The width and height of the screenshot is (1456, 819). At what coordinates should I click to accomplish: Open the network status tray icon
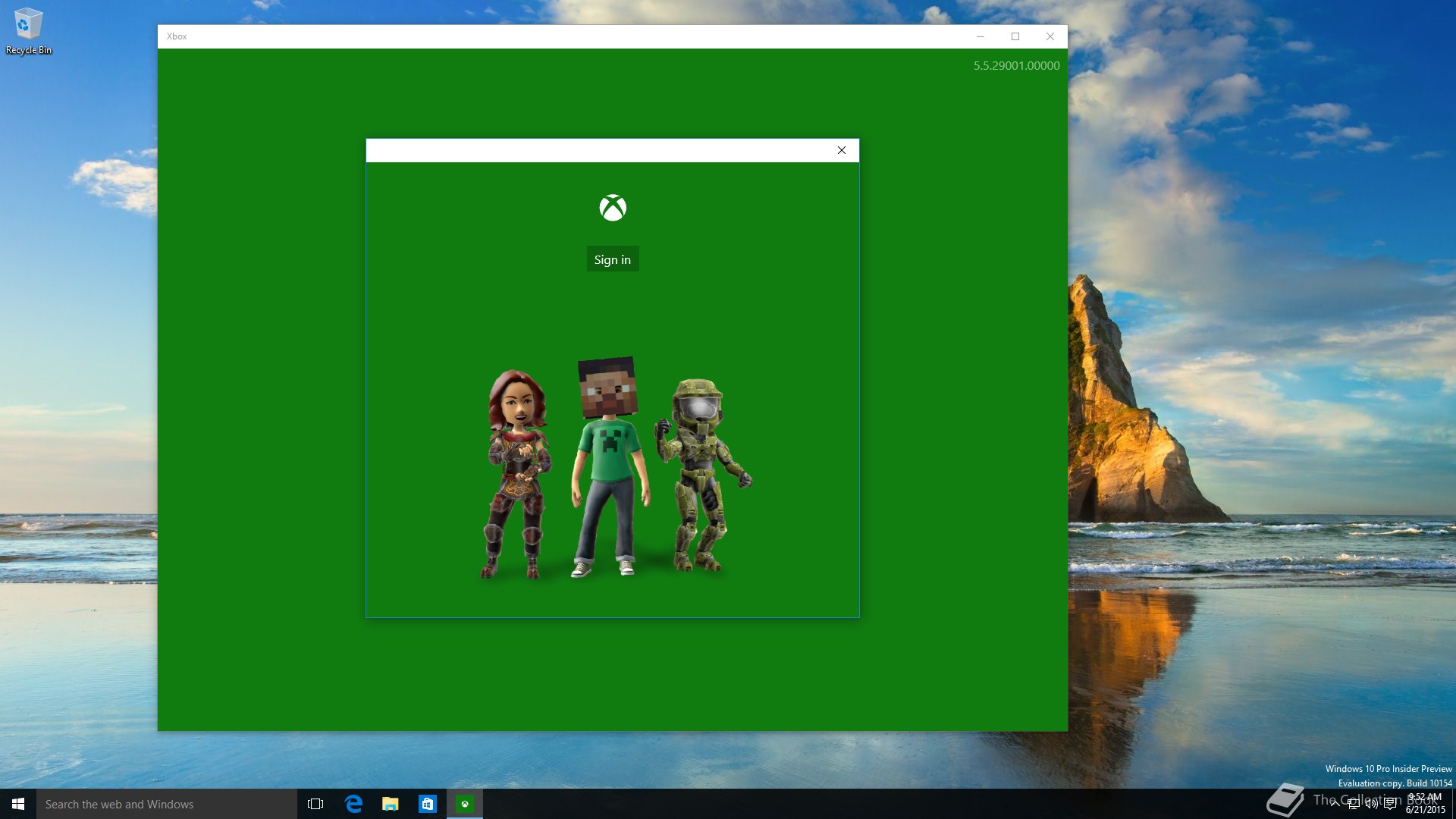1354,805
